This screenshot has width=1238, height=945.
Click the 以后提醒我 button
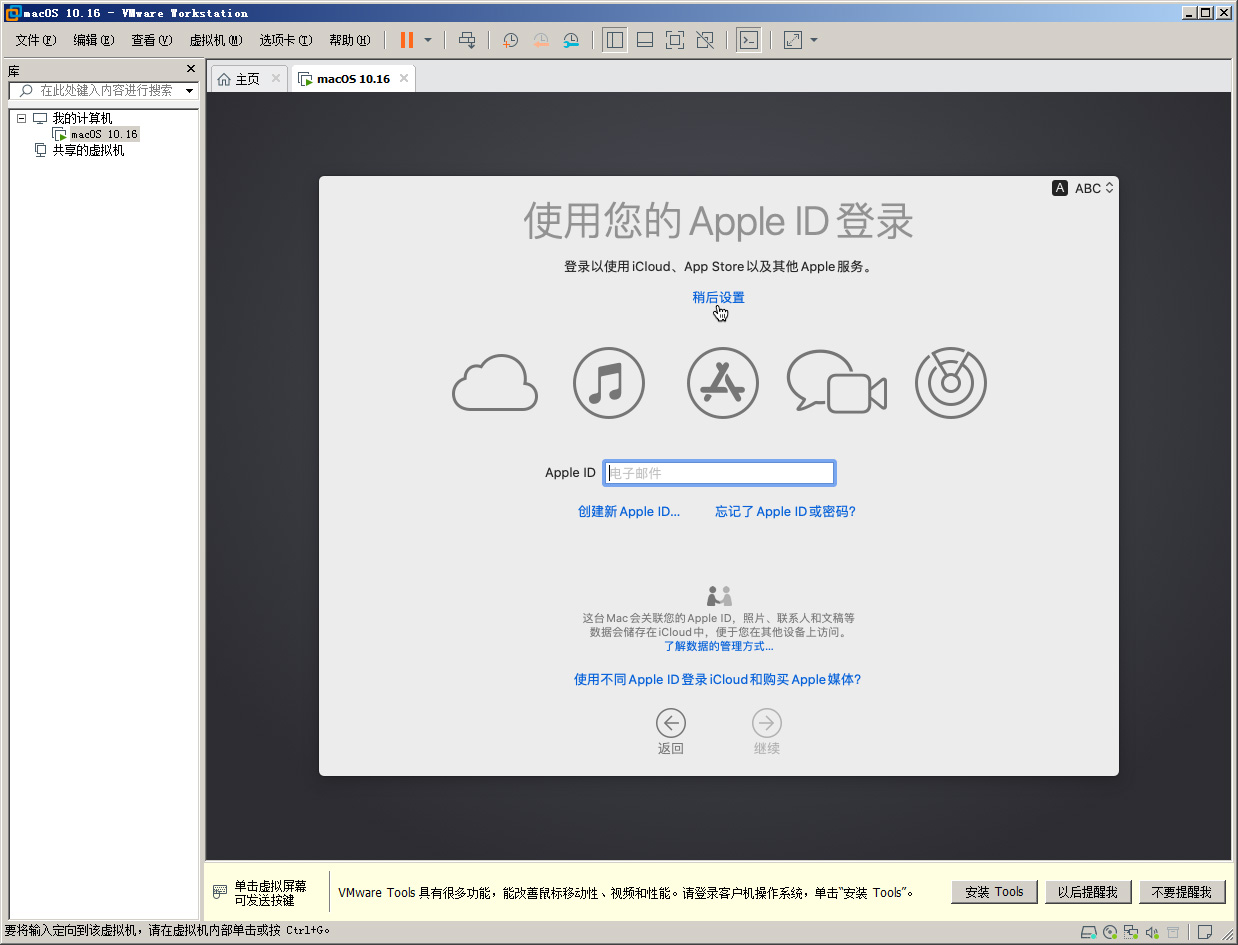(1088, 892)
